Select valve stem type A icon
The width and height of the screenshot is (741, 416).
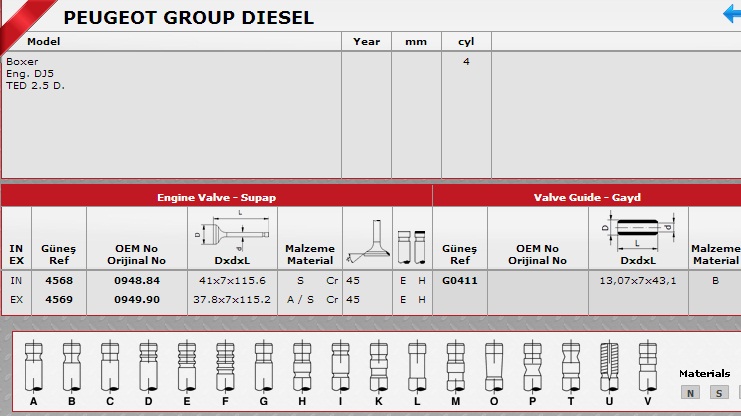point(33,366)
